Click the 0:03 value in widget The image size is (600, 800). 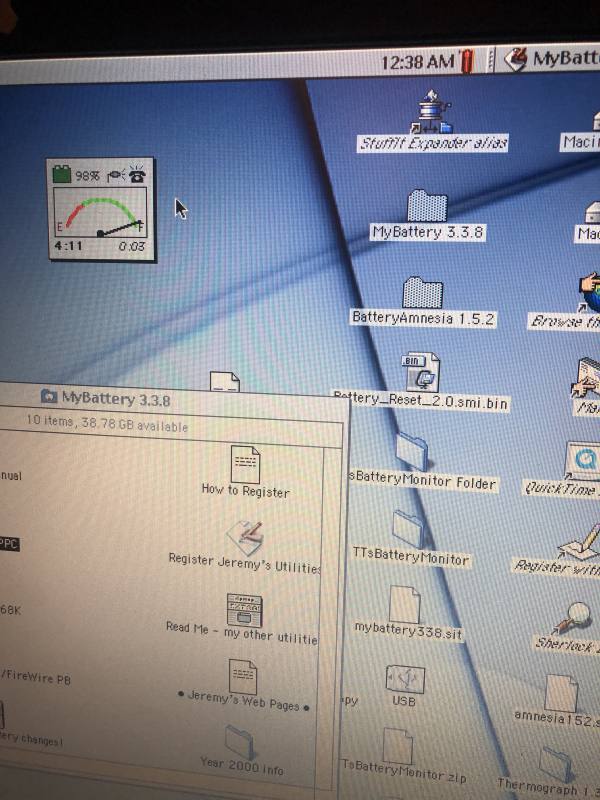(x=132, y=246)
